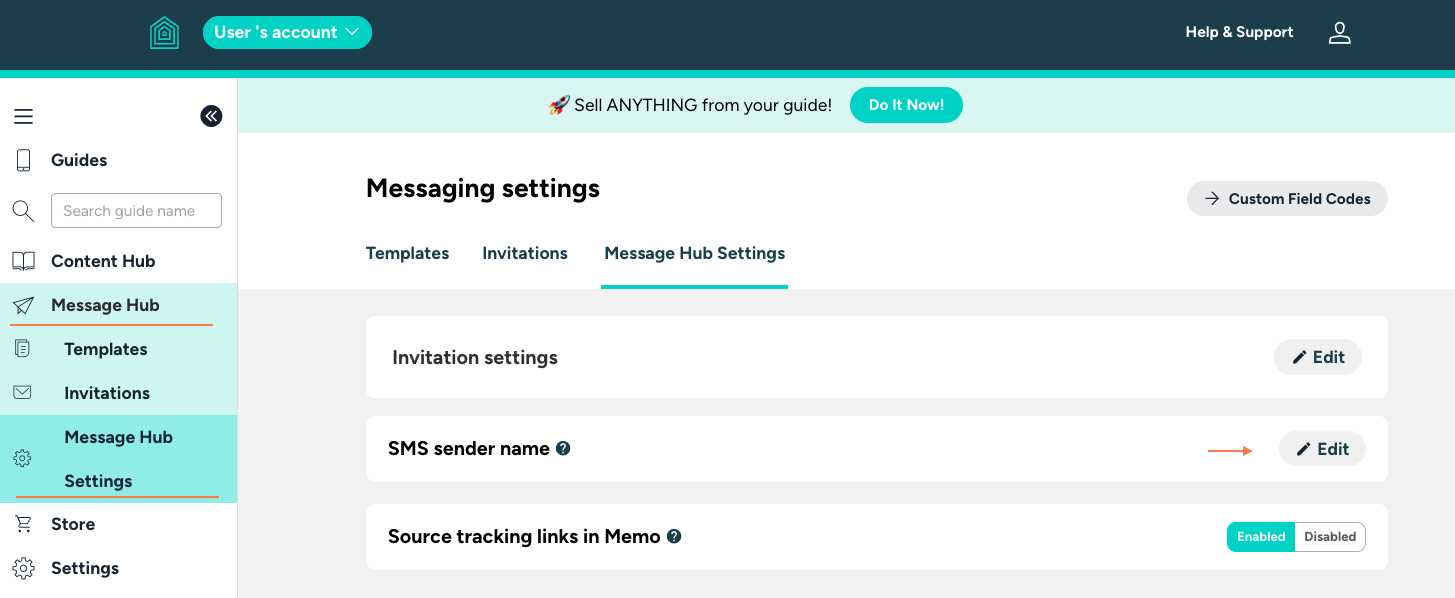
Task: Click the search magnifier icon
Action: point(23,211)
